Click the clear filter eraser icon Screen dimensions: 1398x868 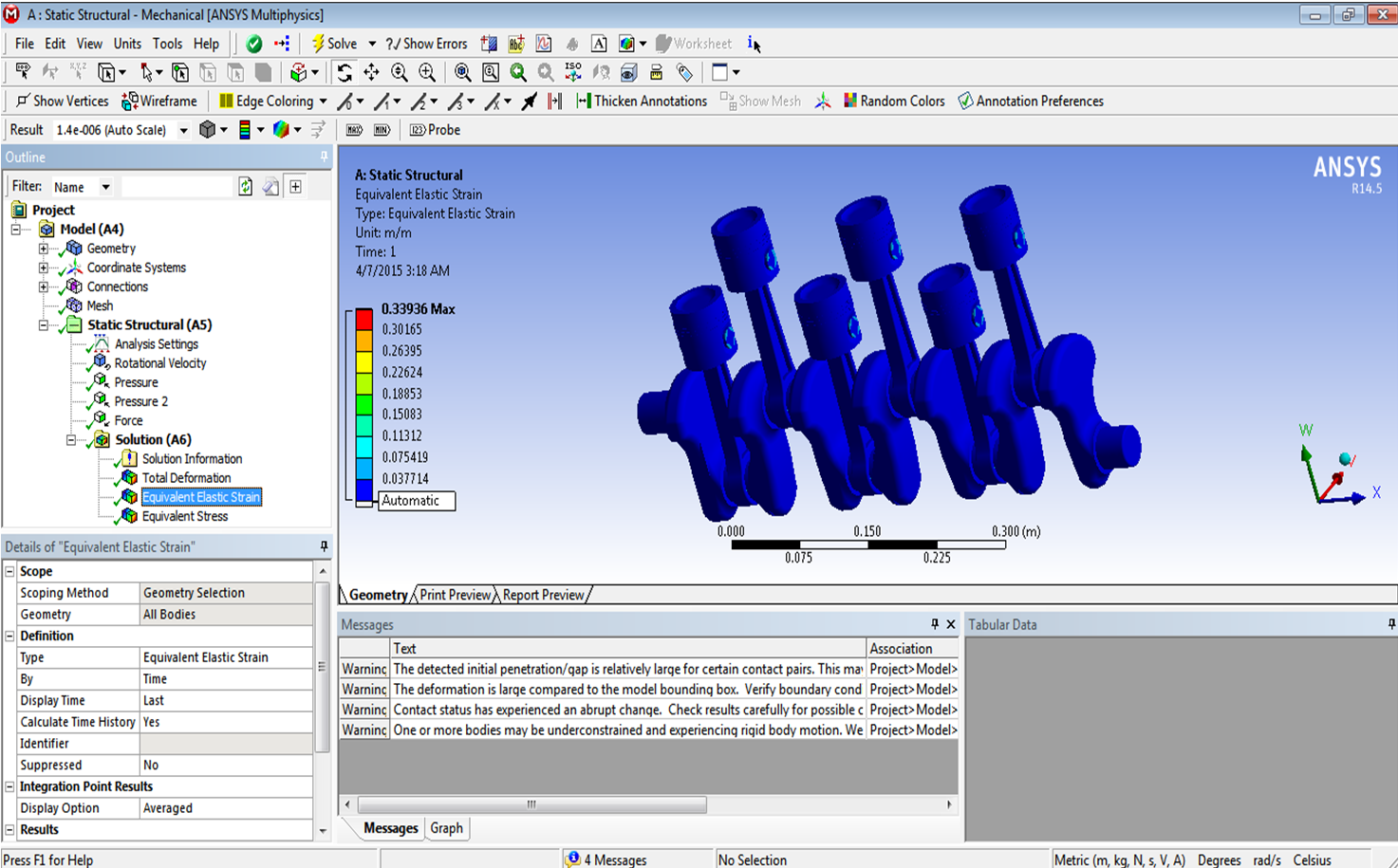271,187
